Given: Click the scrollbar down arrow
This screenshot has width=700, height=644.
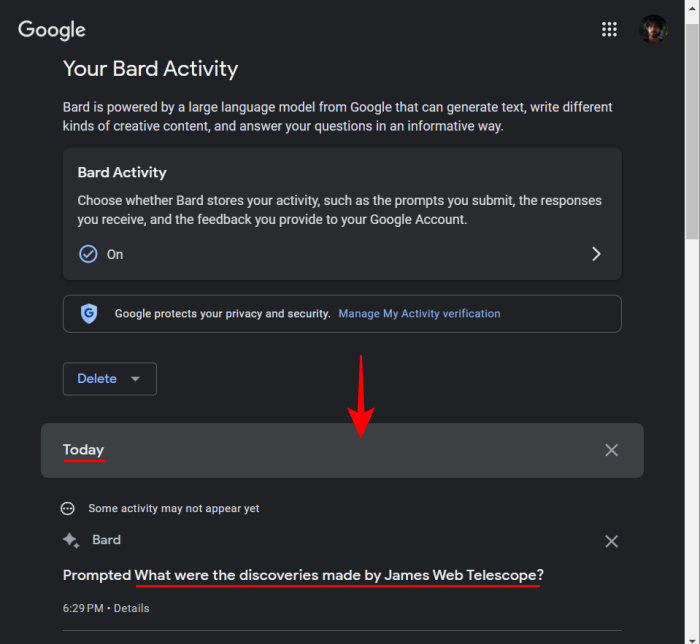Looking at the screenshot, I should click(x=692, y=639).
